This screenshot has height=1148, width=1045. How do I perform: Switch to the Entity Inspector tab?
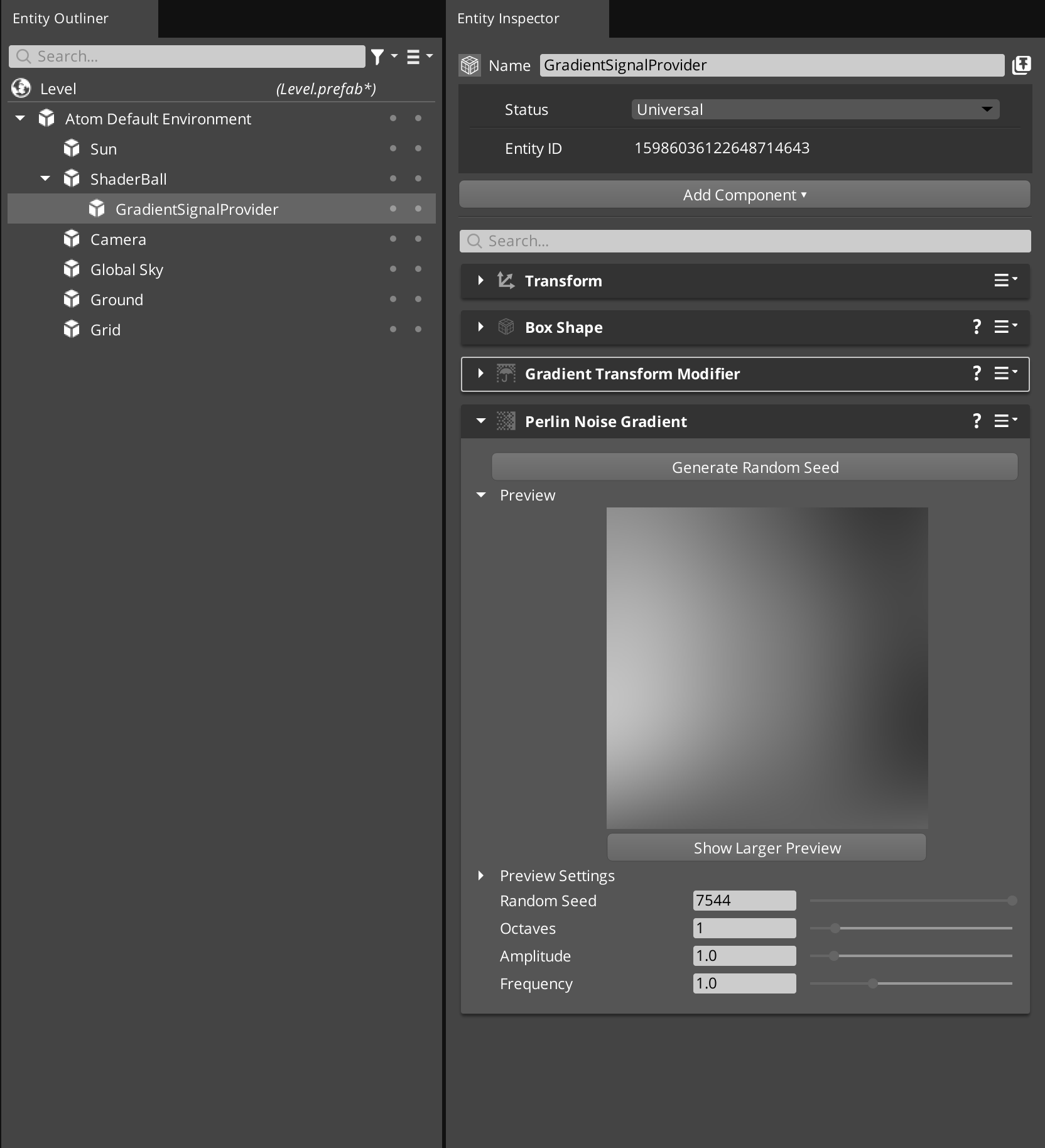508,18
